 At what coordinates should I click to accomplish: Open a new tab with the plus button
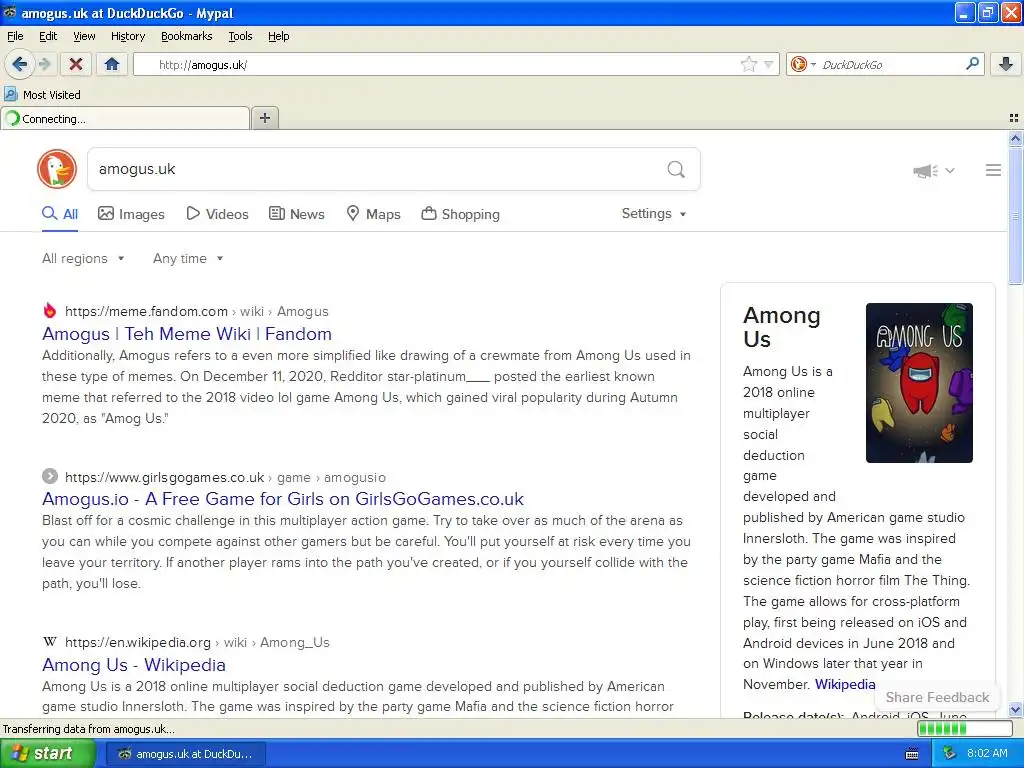(264, 118)
